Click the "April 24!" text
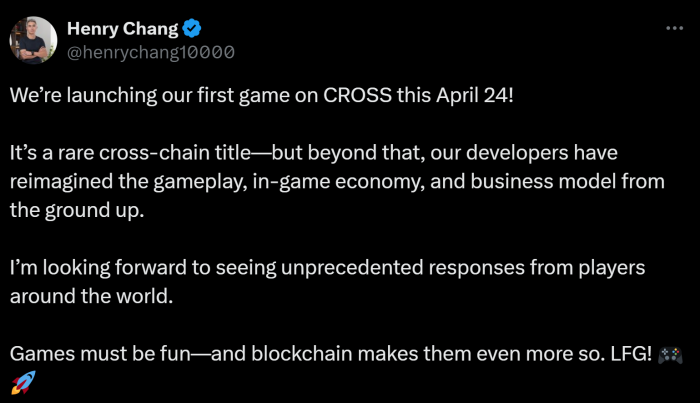Image resolution: width=700 pixels, height=403 pixels. coord(475,96)
